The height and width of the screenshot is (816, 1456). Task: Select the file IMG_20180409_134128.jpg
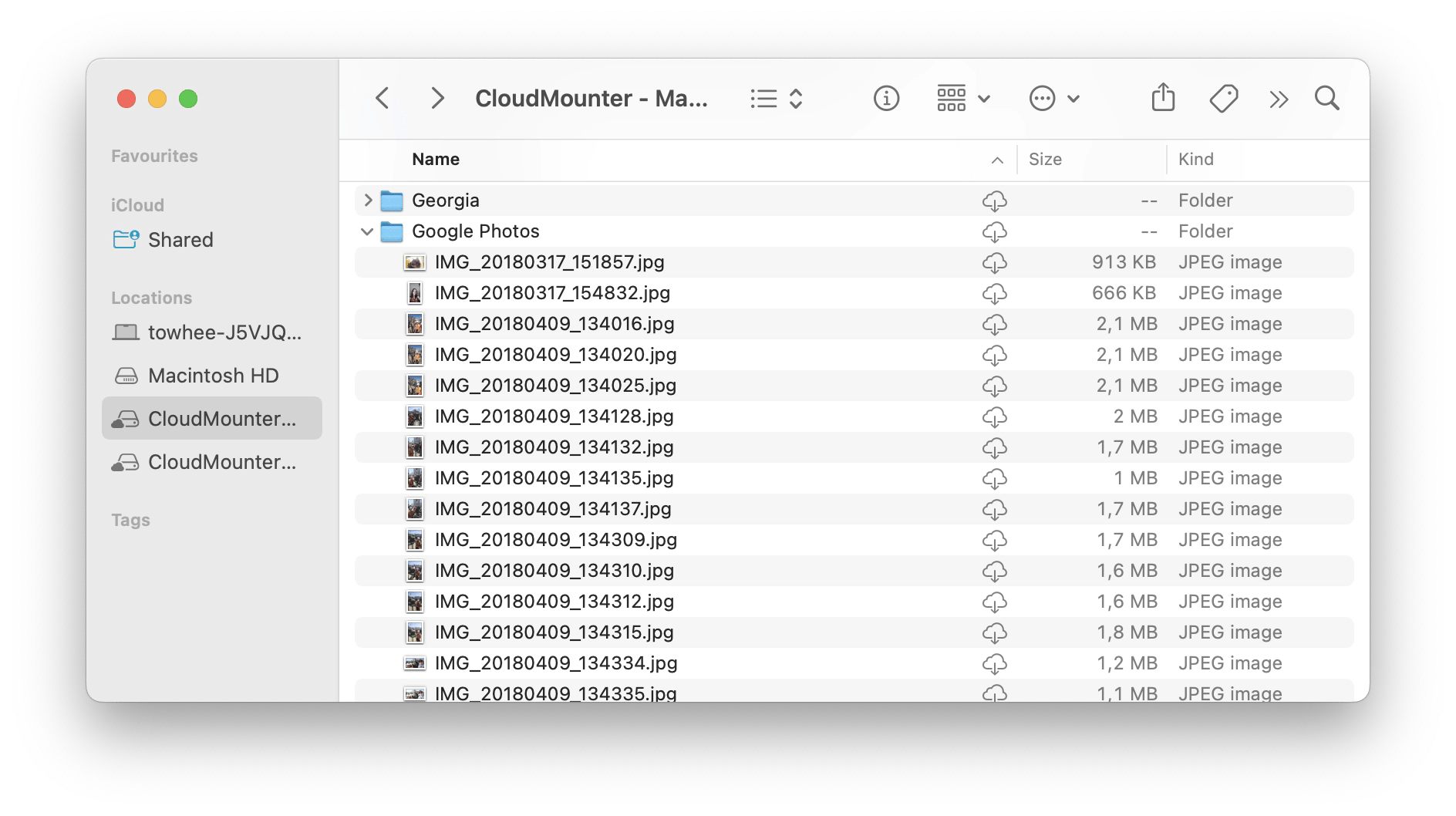[854, 416]
